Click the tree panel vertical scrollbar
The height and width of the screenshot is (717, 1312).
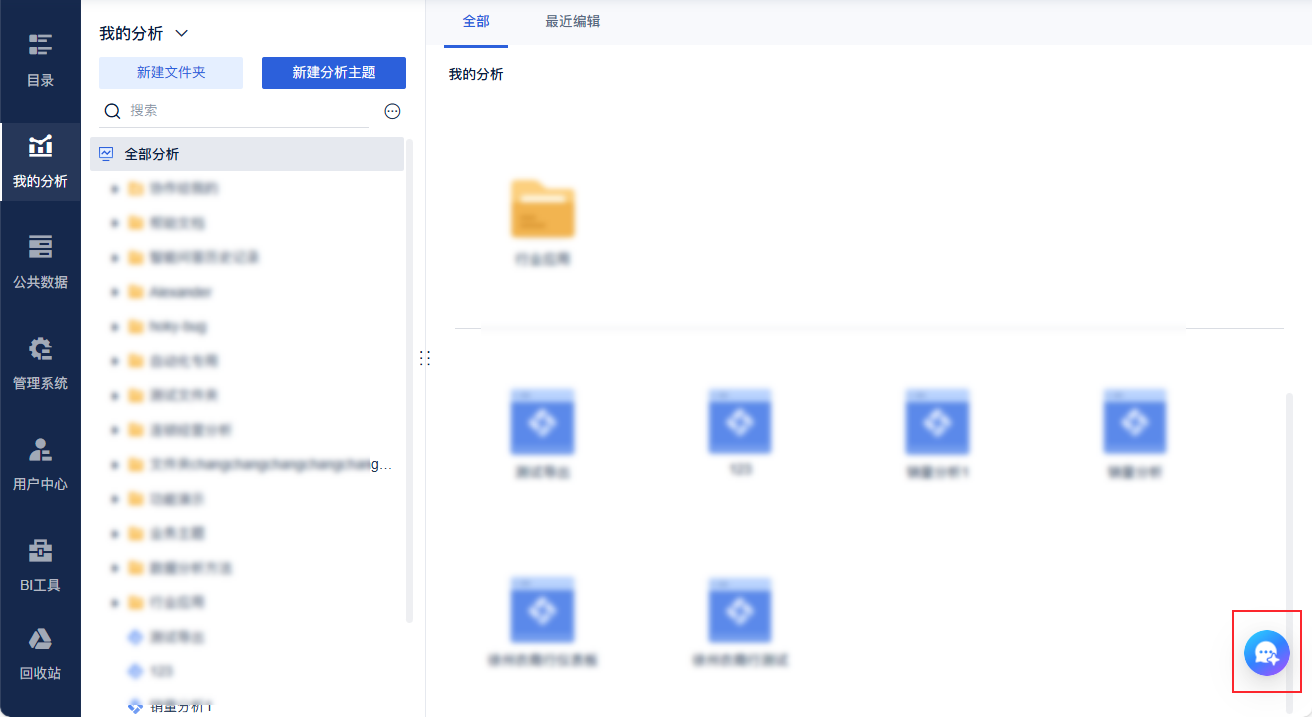[409, 380]
